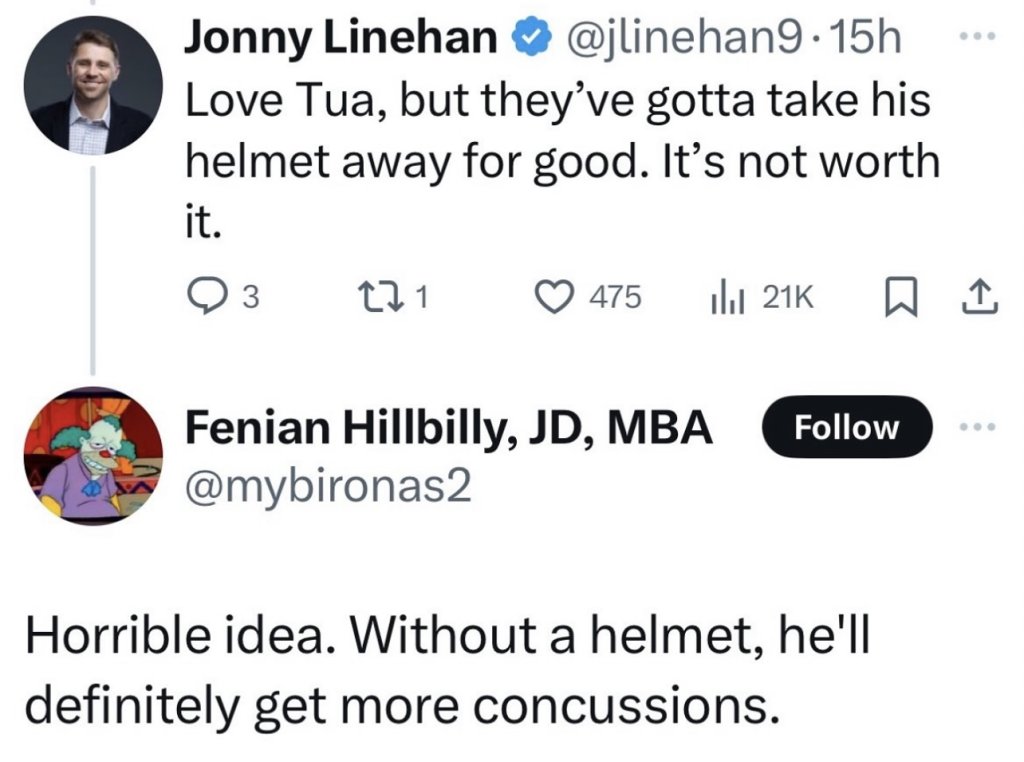Click the Fenian Hillbilly, JD, MBA name
The width and height of the screenshot is (1024, 762).
click(450, 428)
